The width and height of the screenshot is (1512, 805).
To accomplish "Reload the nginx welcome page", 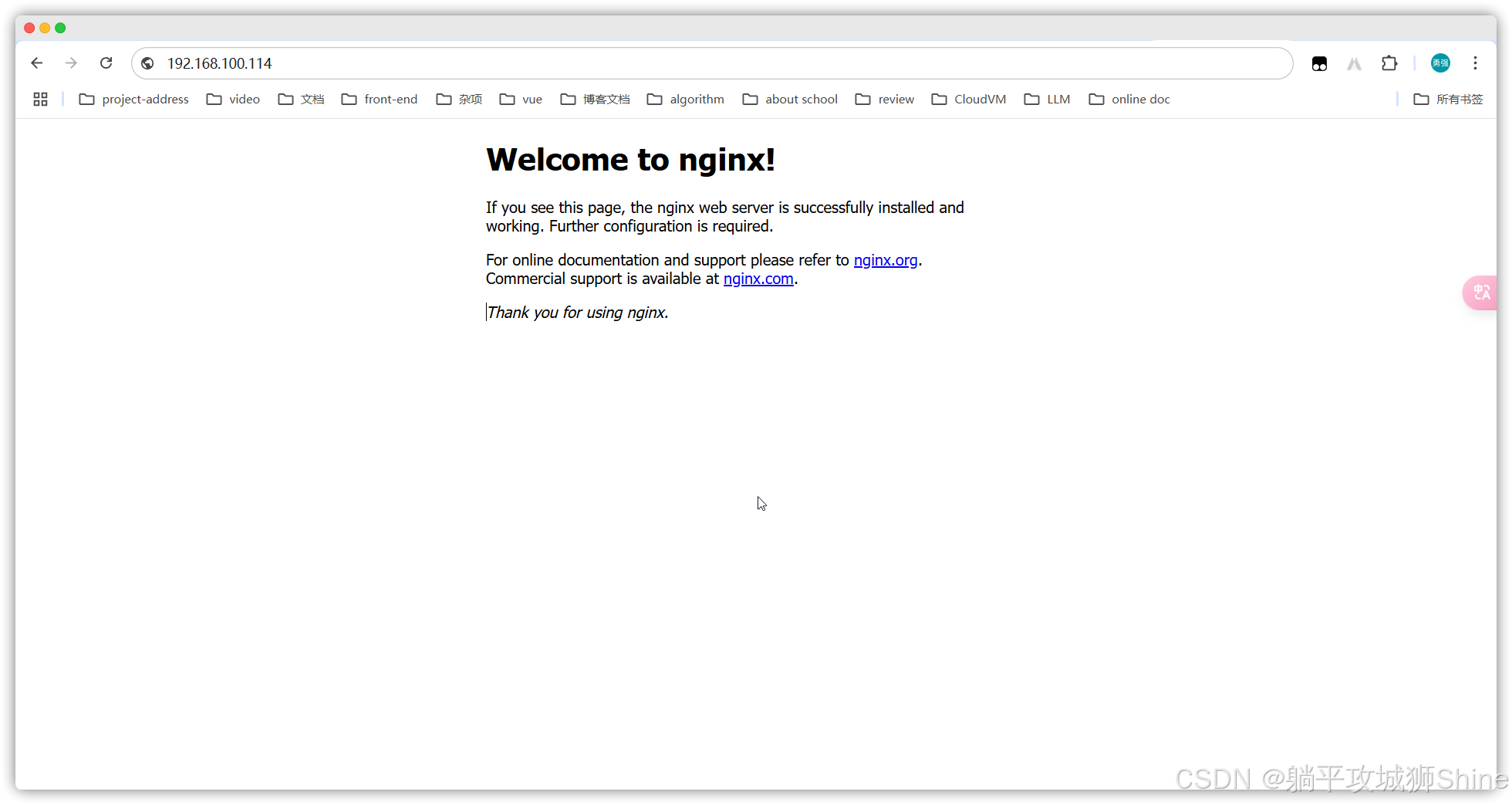I will point(106,63).
